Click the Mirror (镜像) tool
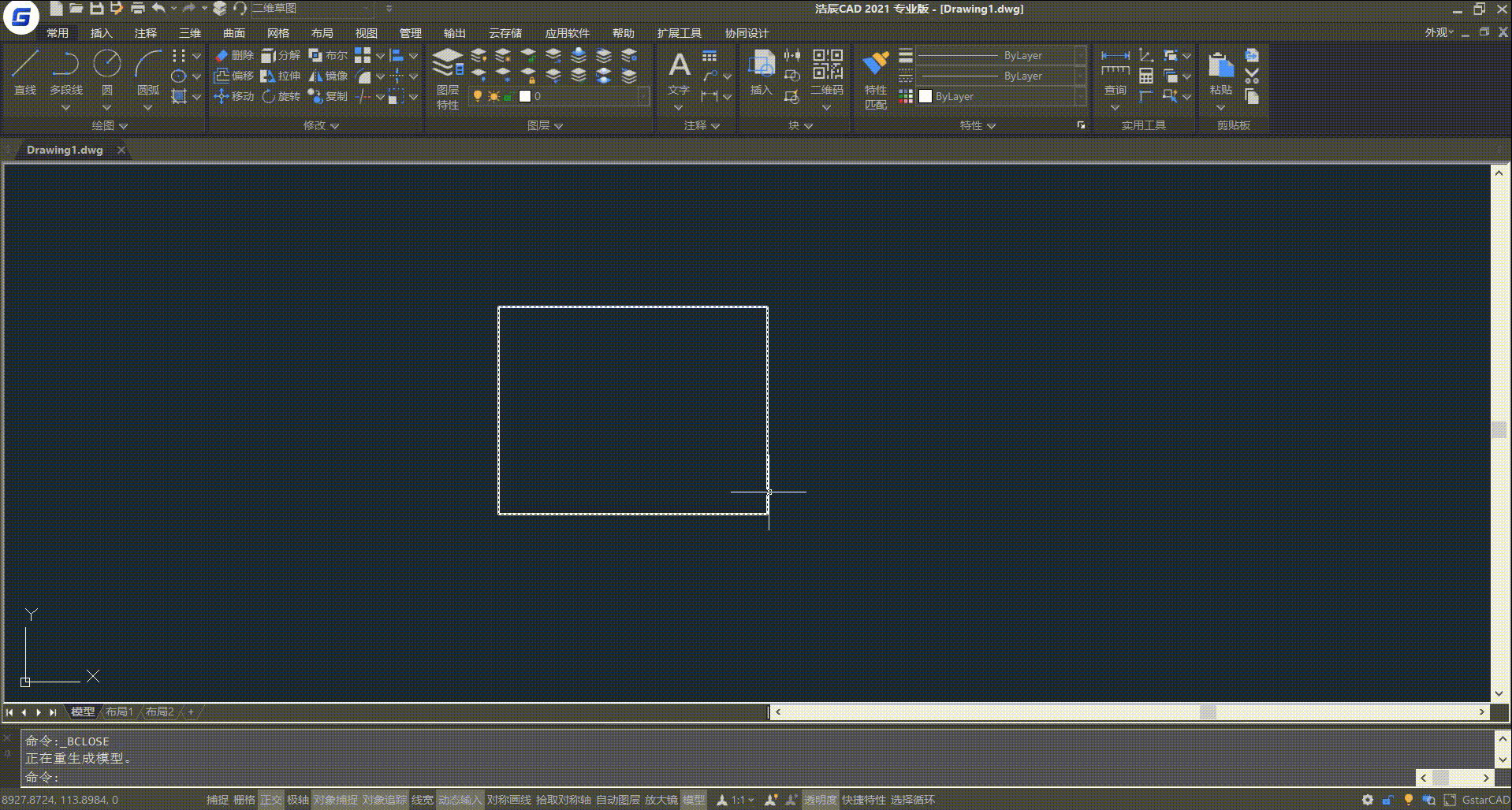 click(x=328, y=76)
